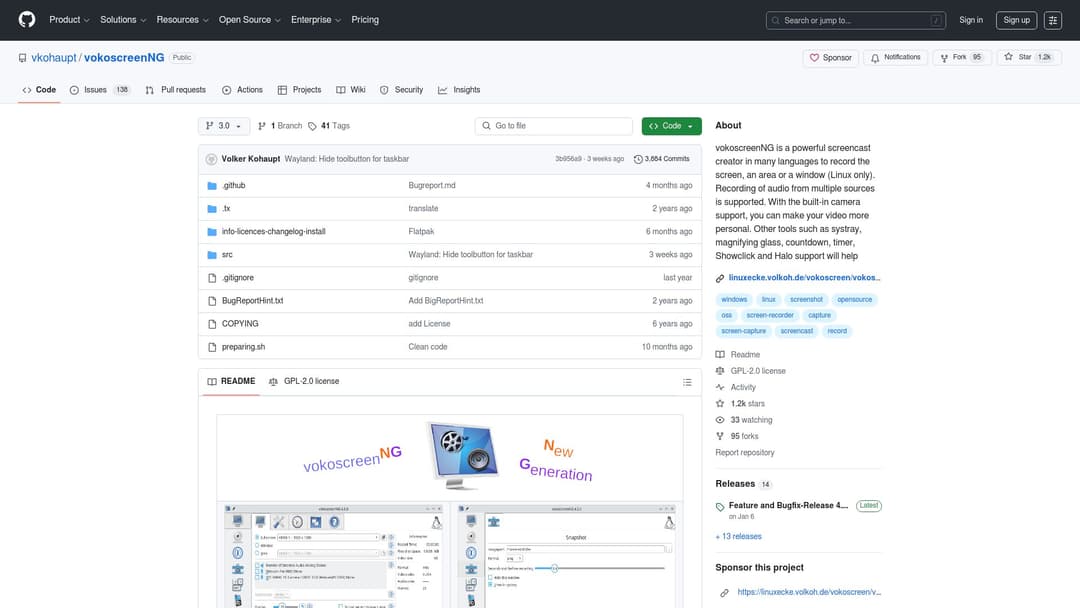Open the .tx folder
The image size is (1080, 608).
pos(226,209)
